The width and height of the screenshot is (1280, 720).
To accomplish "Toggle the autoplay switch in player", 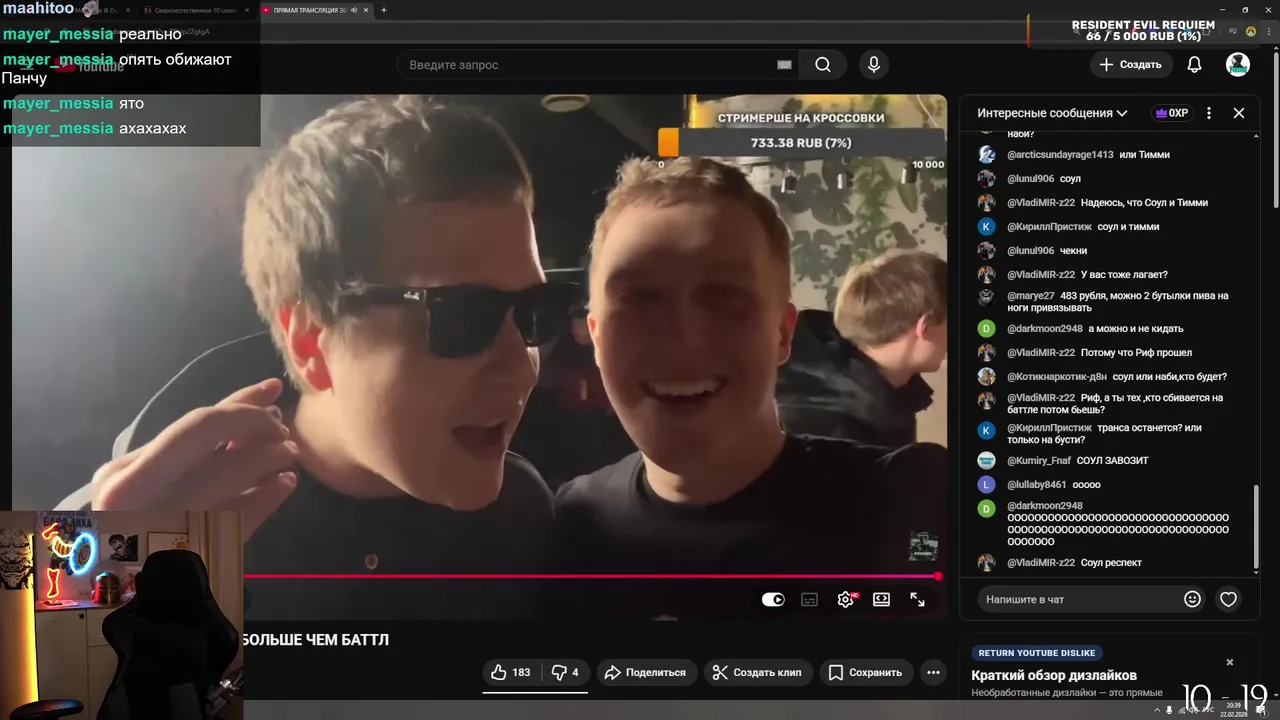I will click(x=773, y=600).
